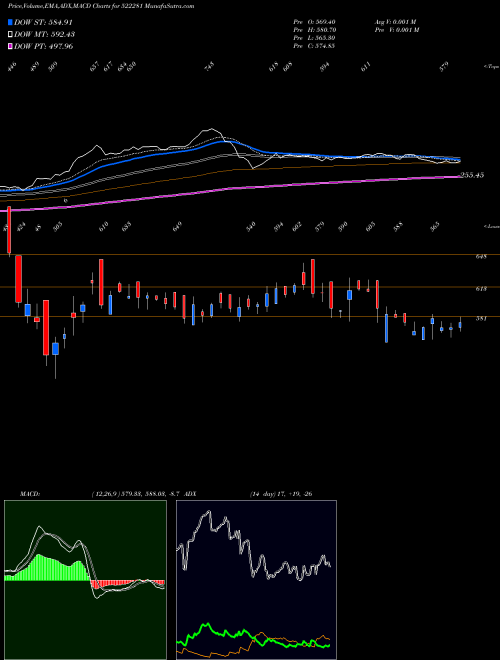Click the 618 price level label
Image resolution: width=500 pixels, height=660 pixels.
pyautogui.click(x=481, y=289)
